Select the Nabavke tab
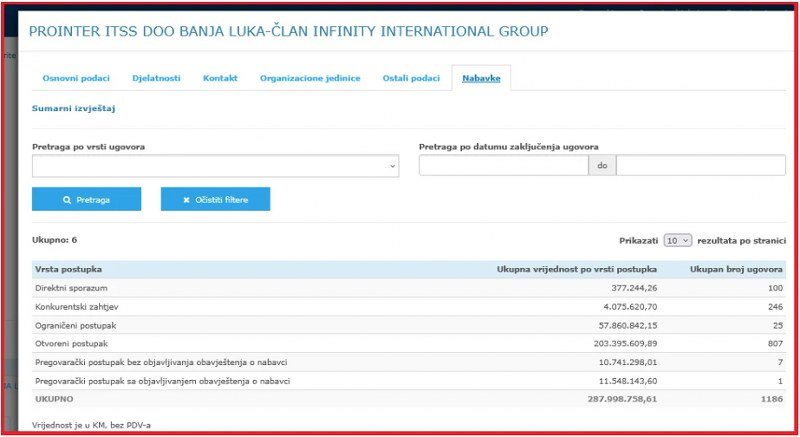The height and width of the screenshot is (437, 800). (481, 78)
